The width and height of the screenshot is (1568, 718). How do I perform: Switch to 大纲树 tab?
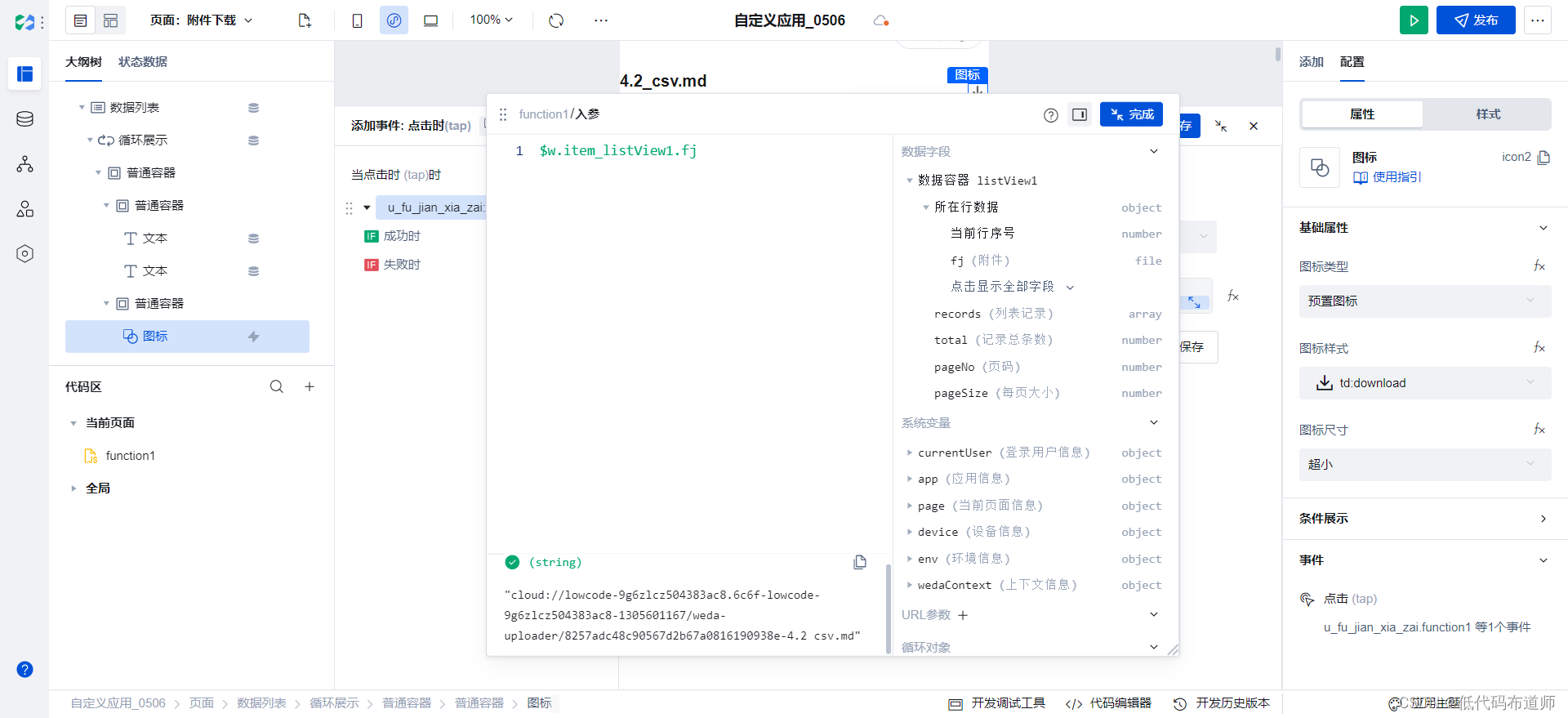pos(83,62)
